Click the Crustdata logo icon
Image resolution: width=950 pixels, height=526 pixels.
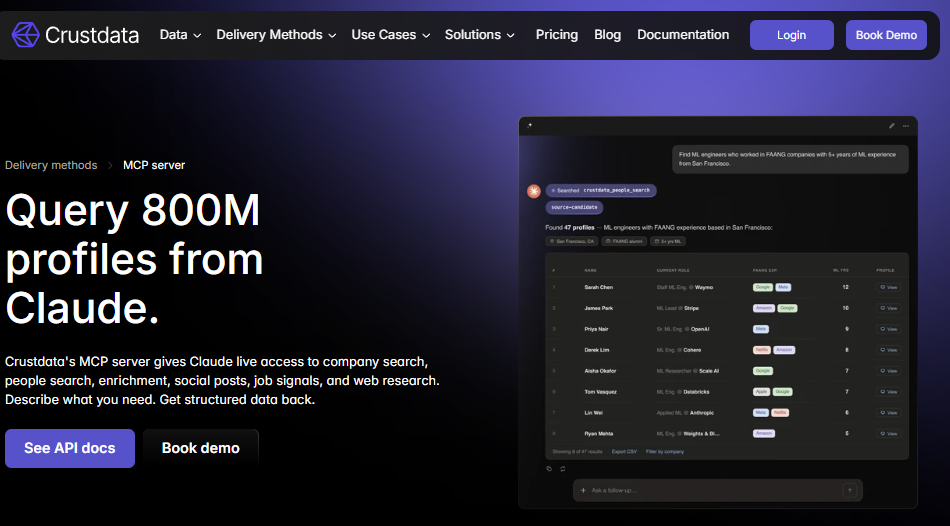[25, 35]
